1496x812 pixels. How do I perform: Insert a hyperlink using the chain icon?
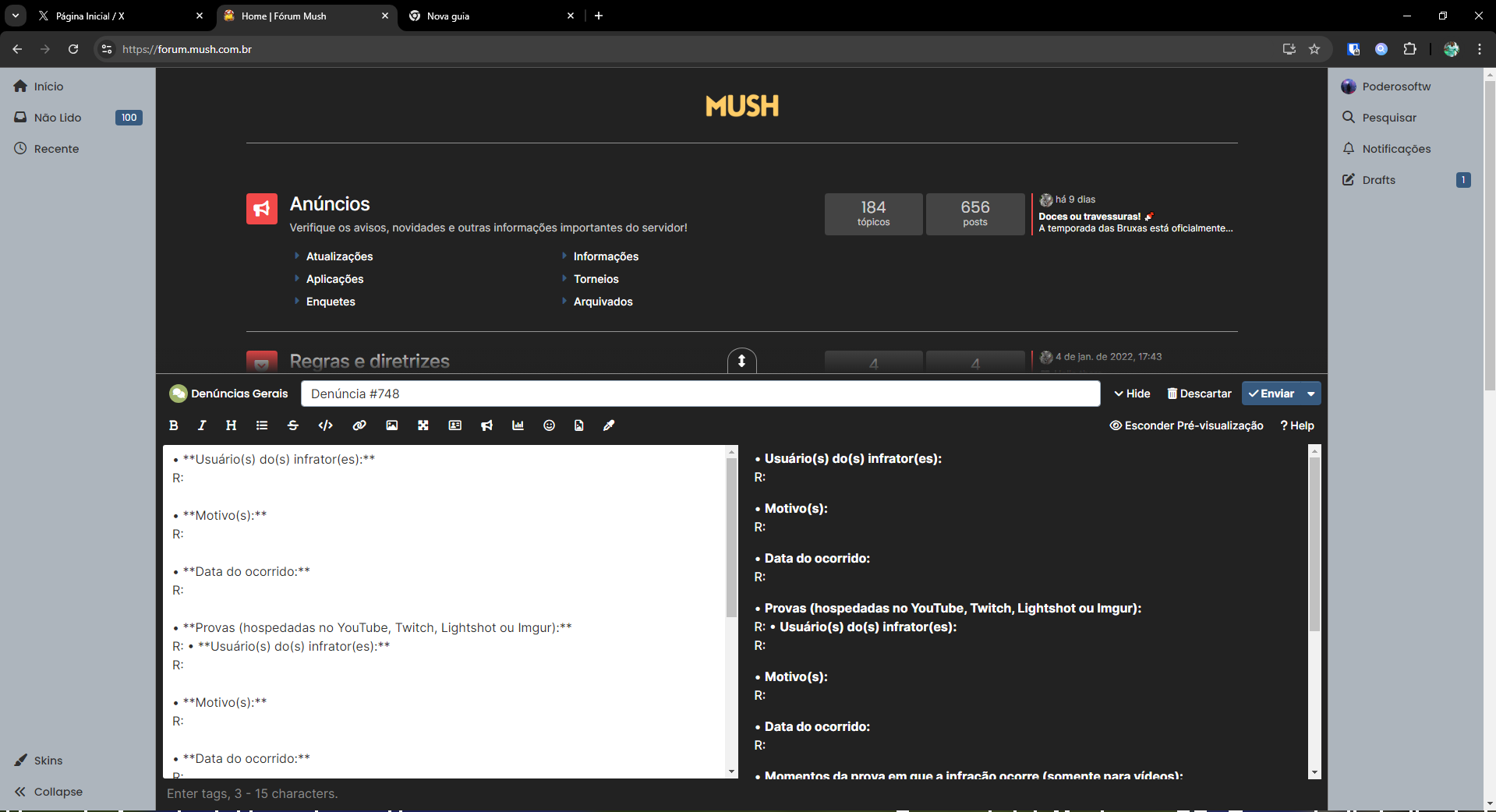pos(359,425)
